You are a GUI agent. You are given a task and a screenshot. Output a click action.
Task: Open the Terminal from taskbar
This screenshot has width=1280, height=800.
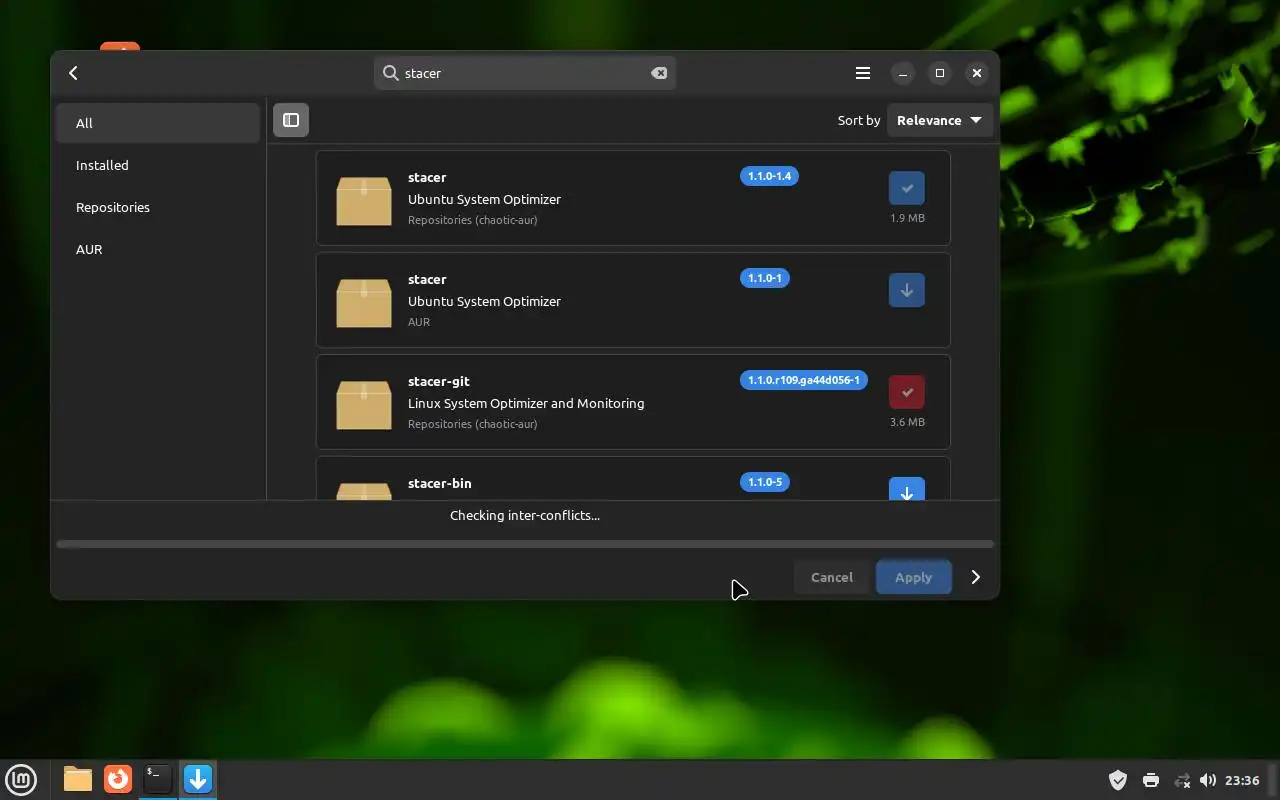point(158,779)
